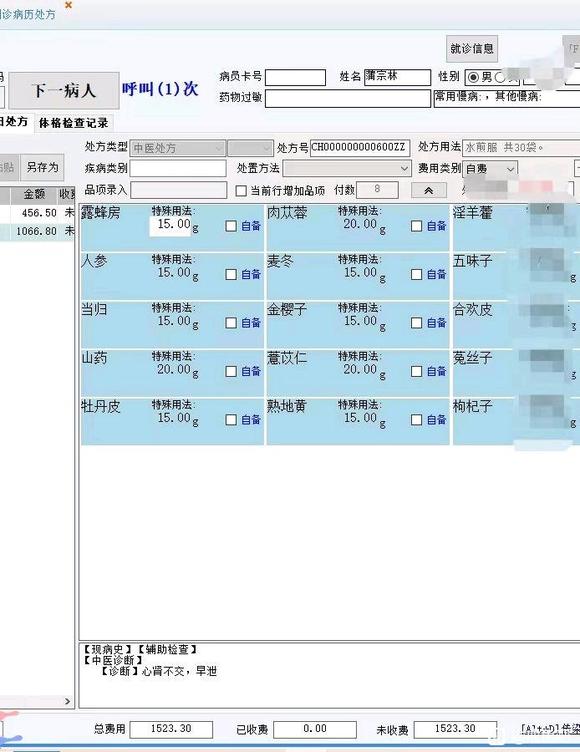Click the 已收费 field 0.00
Viewport: 580px width, 752px height.
(315, 729)
